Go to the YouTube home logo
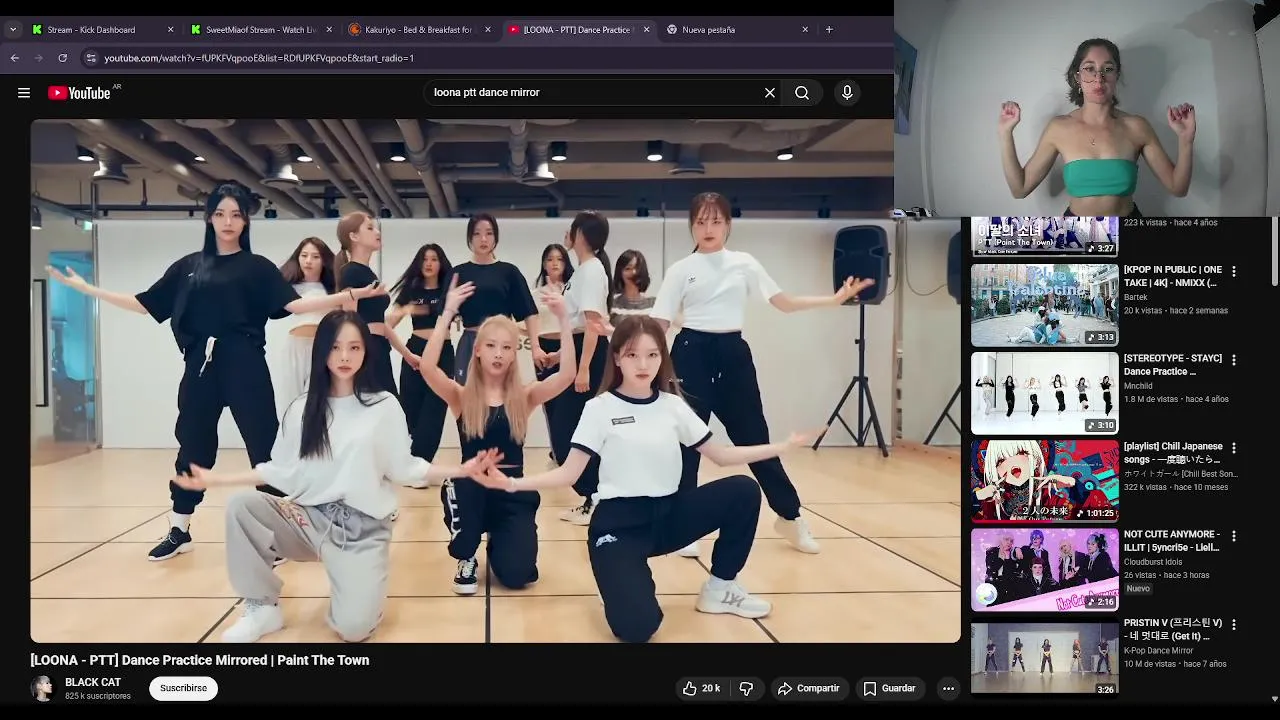The height and width of the screenshot is (720, 1280). pos(79,93)
